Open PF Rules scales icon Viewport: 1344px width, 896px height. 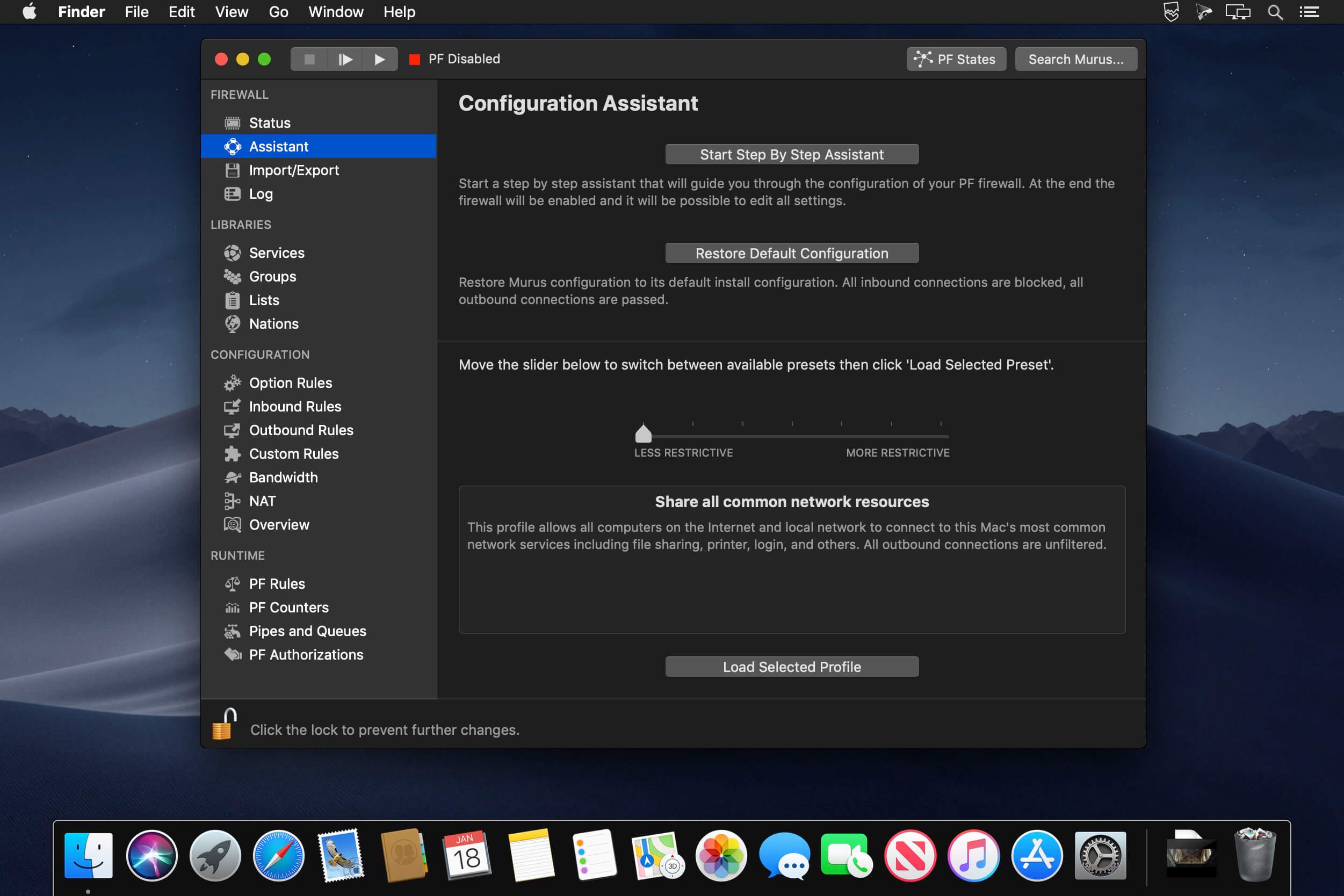[x=232, y=583]
